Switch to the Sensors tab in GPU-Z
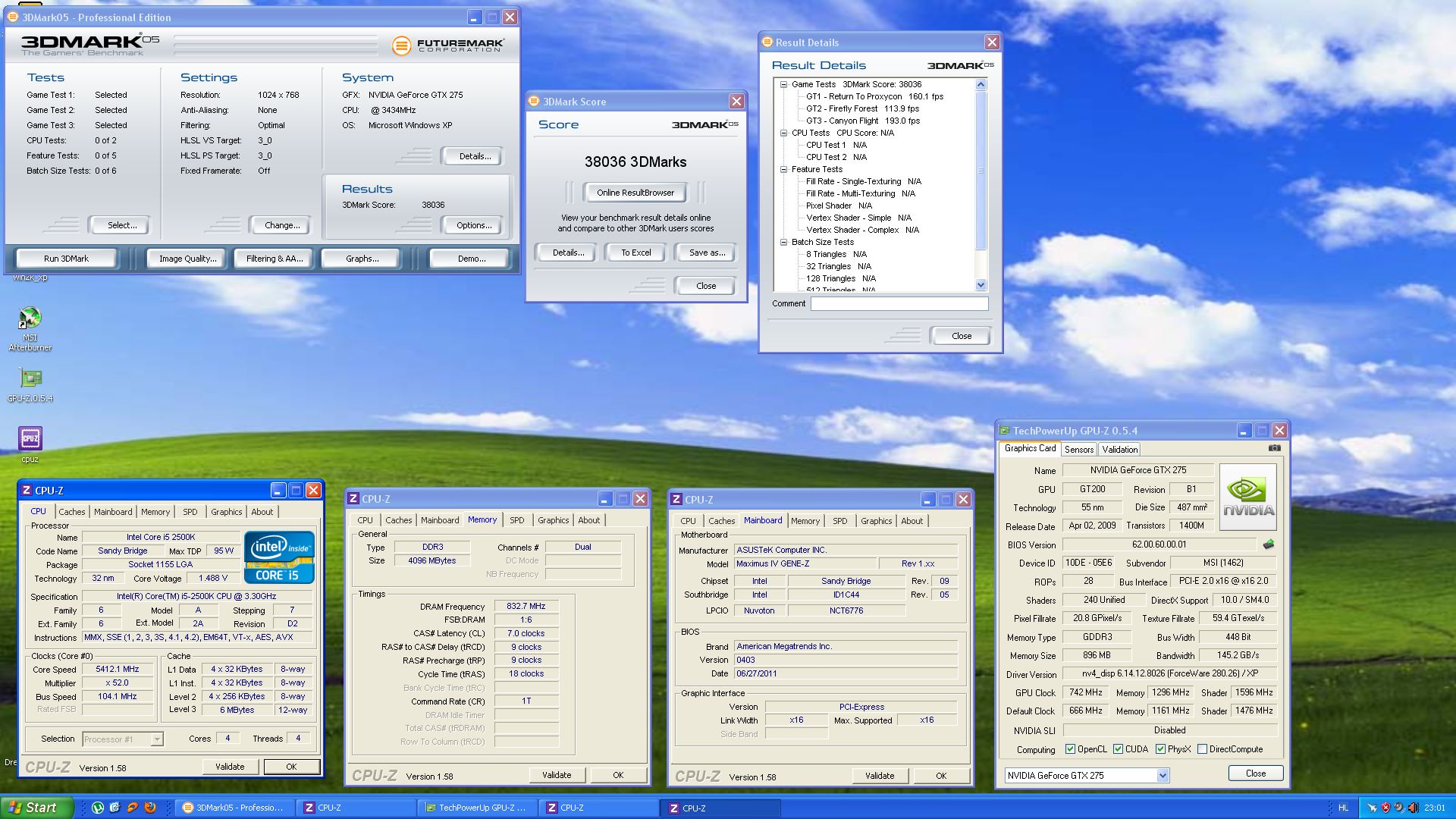 (x=1078, y=450)
